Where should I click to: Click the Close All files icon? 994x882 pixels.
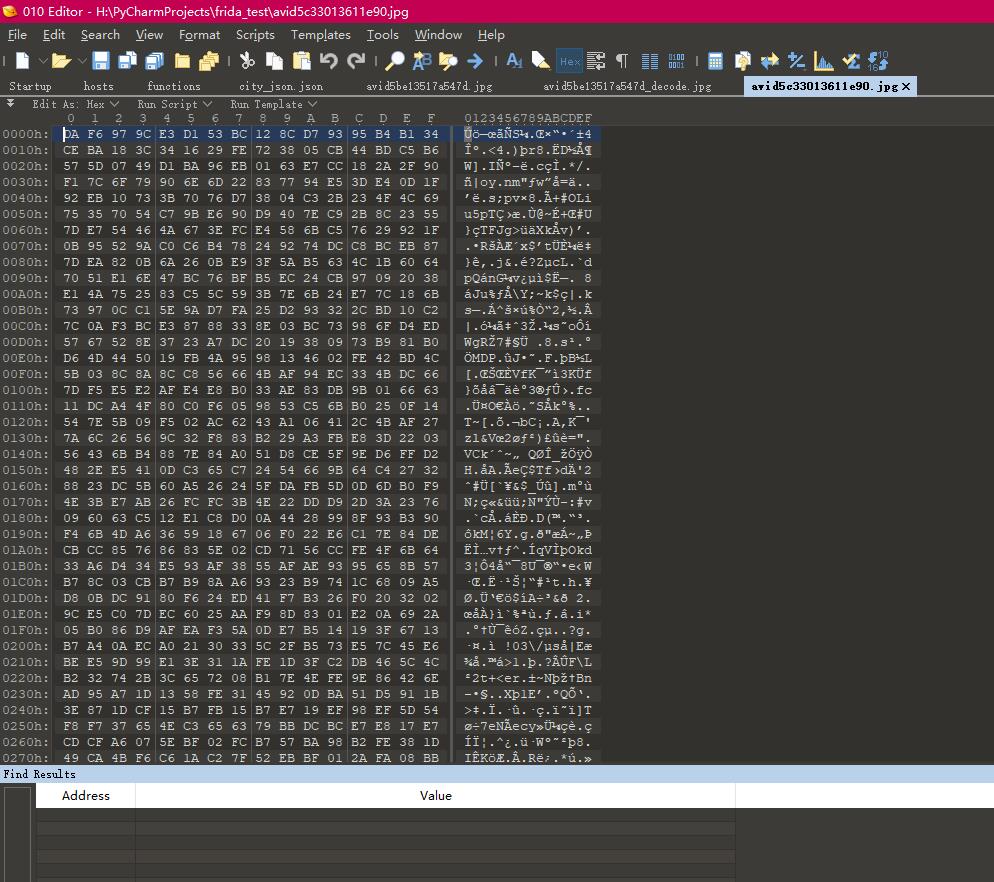tap(209, 61)
